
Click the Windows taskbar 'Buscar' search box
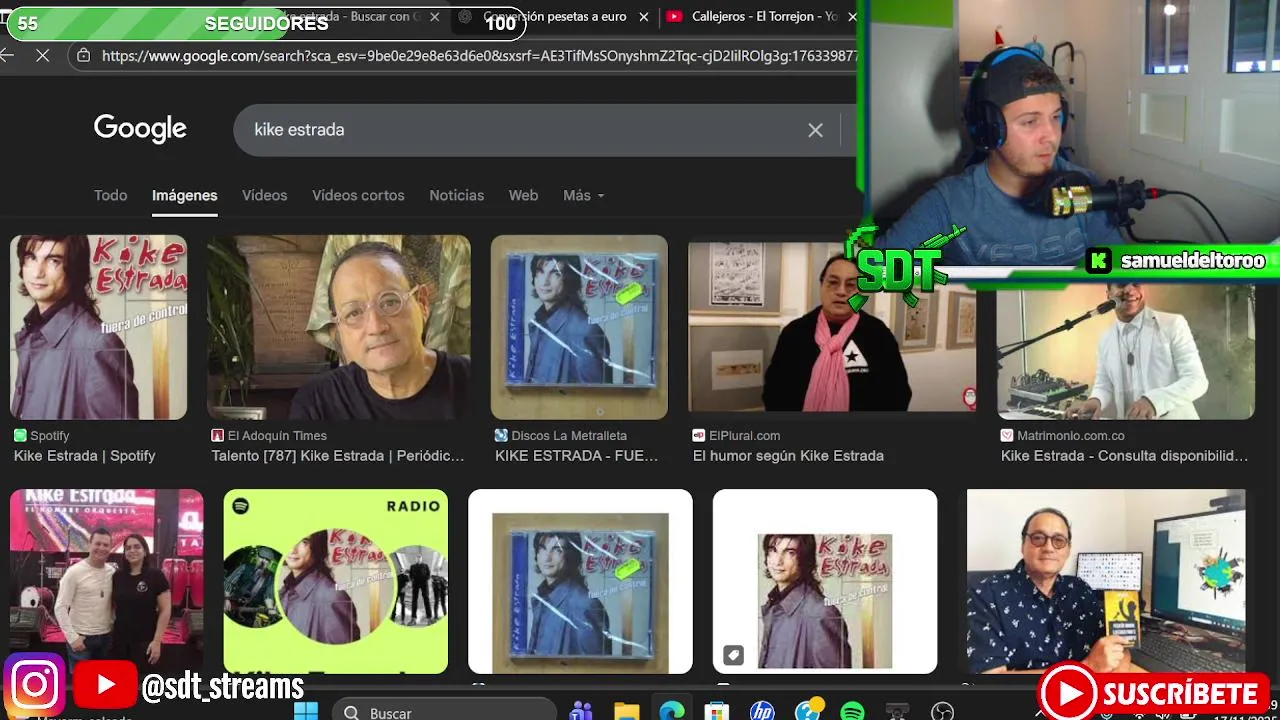click(444, 712)
